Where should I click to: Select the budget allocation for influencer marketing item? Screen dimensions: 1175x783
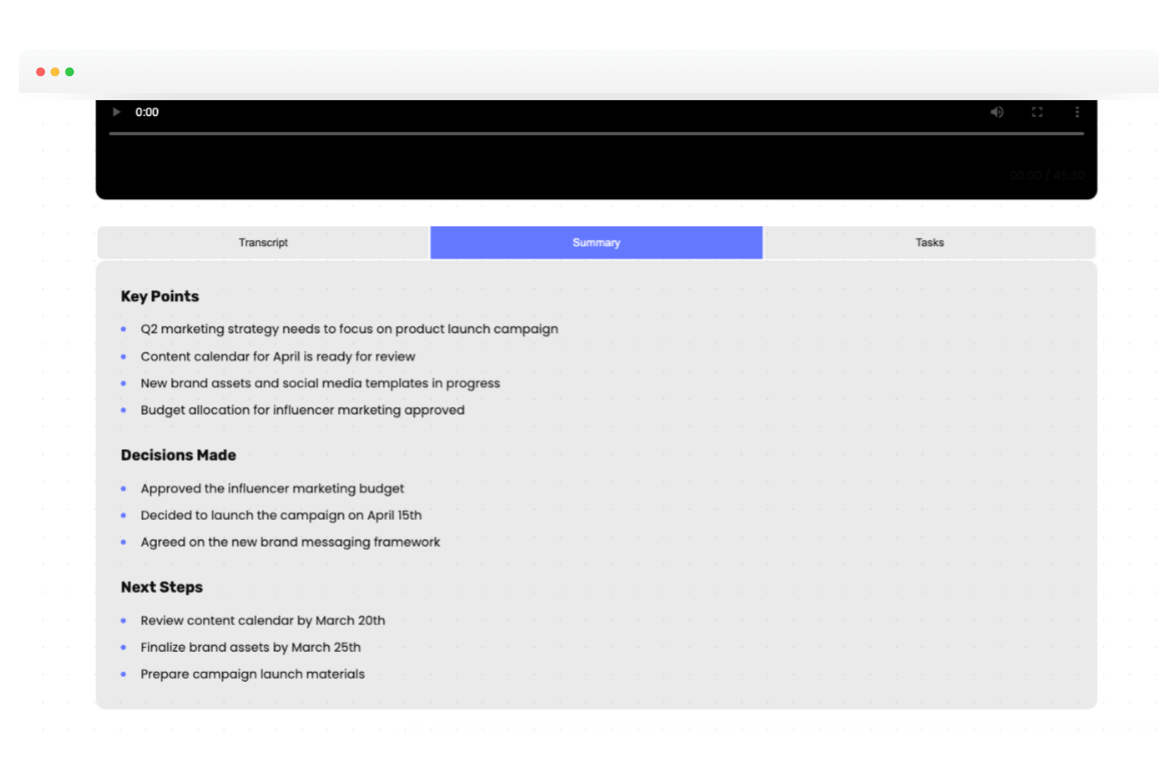[x=302, y=410]
